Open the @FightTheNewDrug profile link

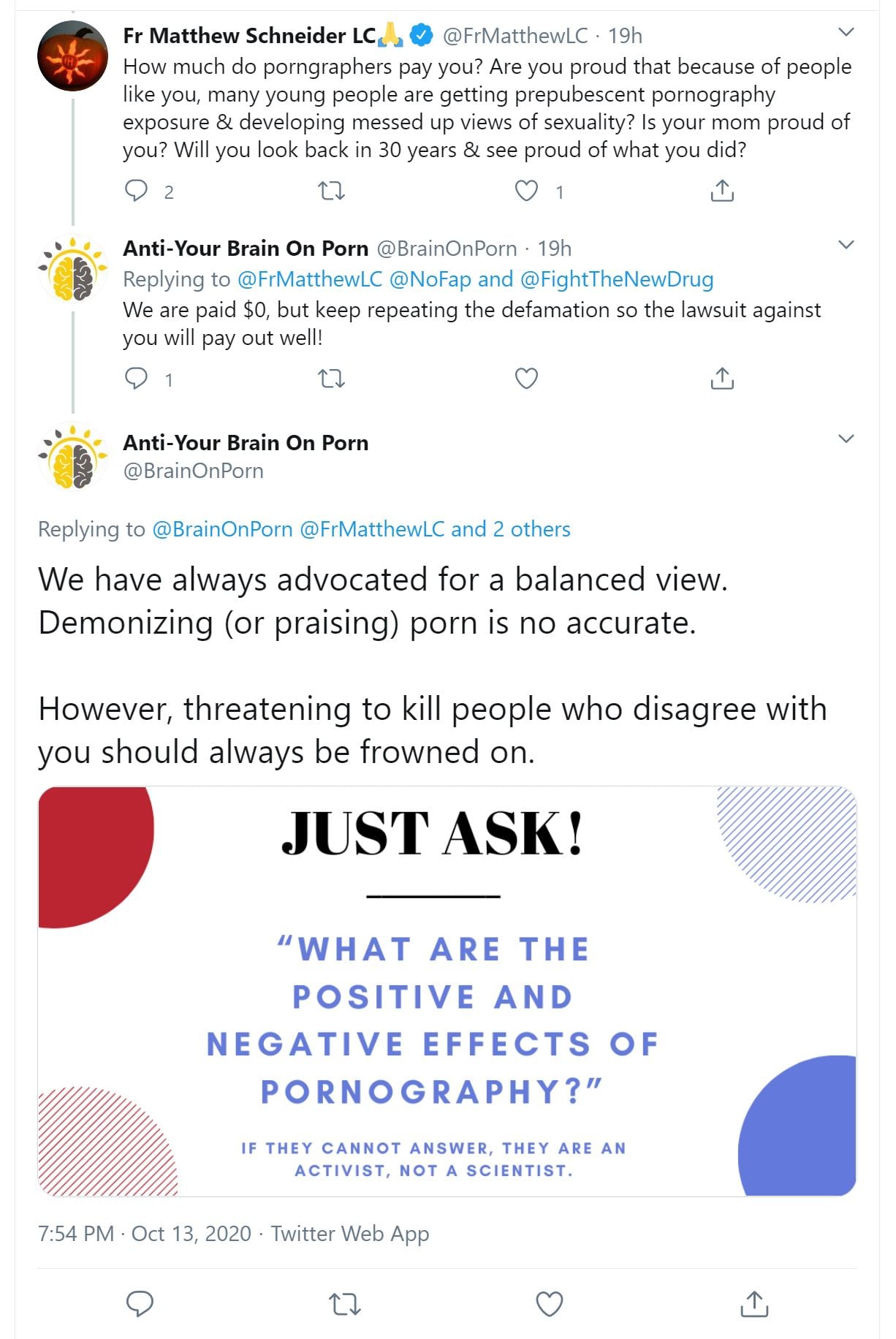point(617,279)
